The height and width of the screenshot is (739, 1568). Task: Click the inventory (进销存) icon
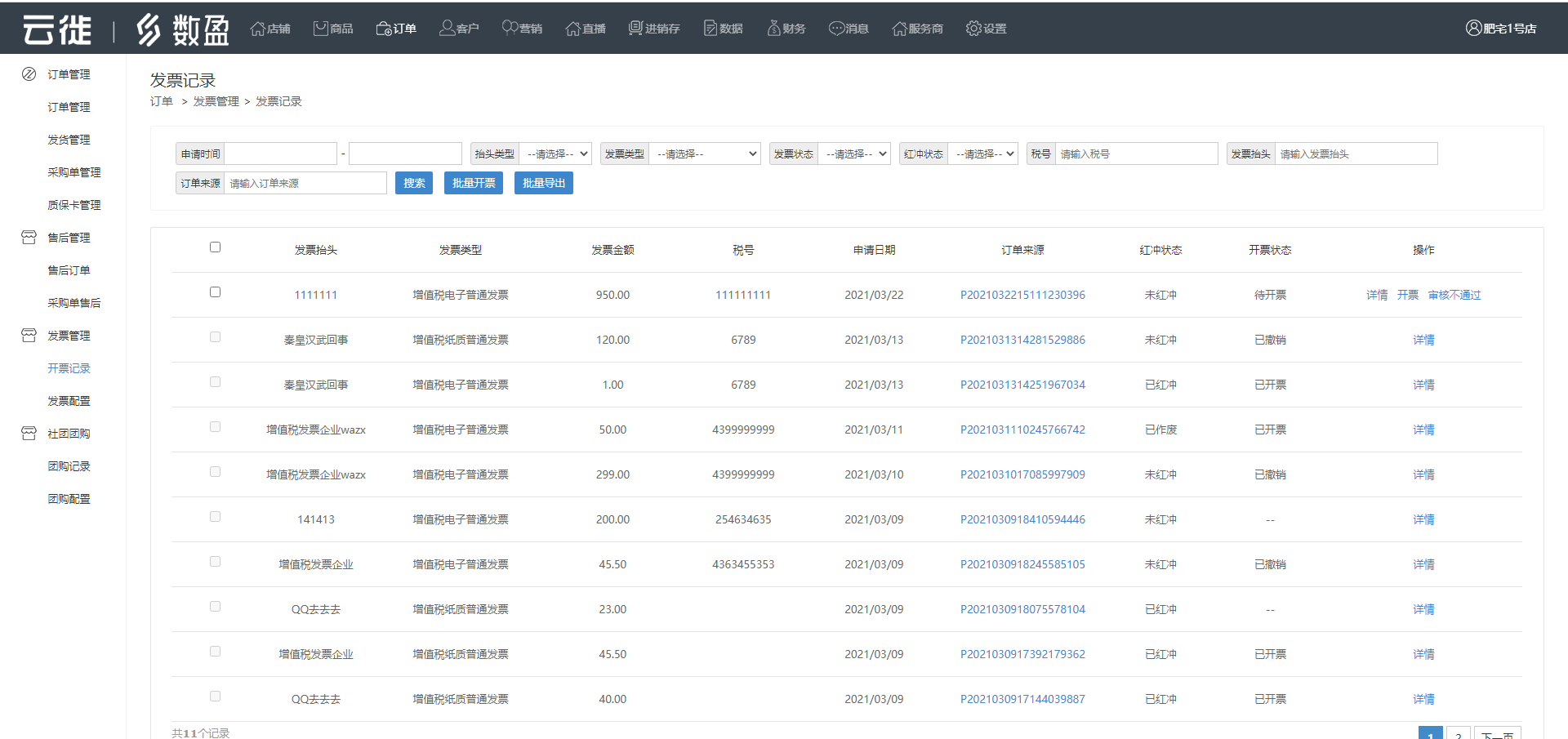pos(635,29)
